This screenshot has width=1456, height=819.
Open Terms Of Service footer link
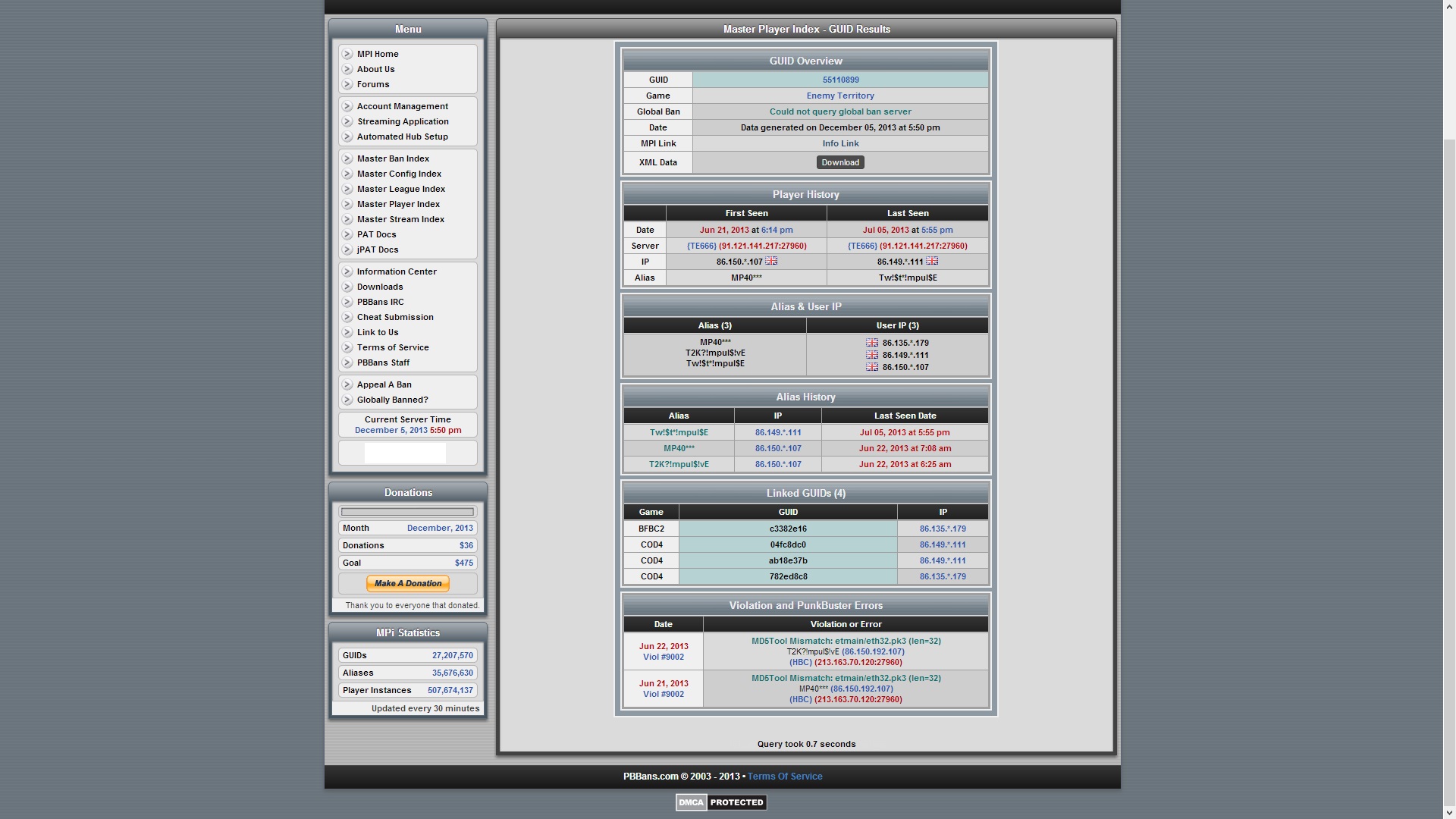[x=785, y=777]
